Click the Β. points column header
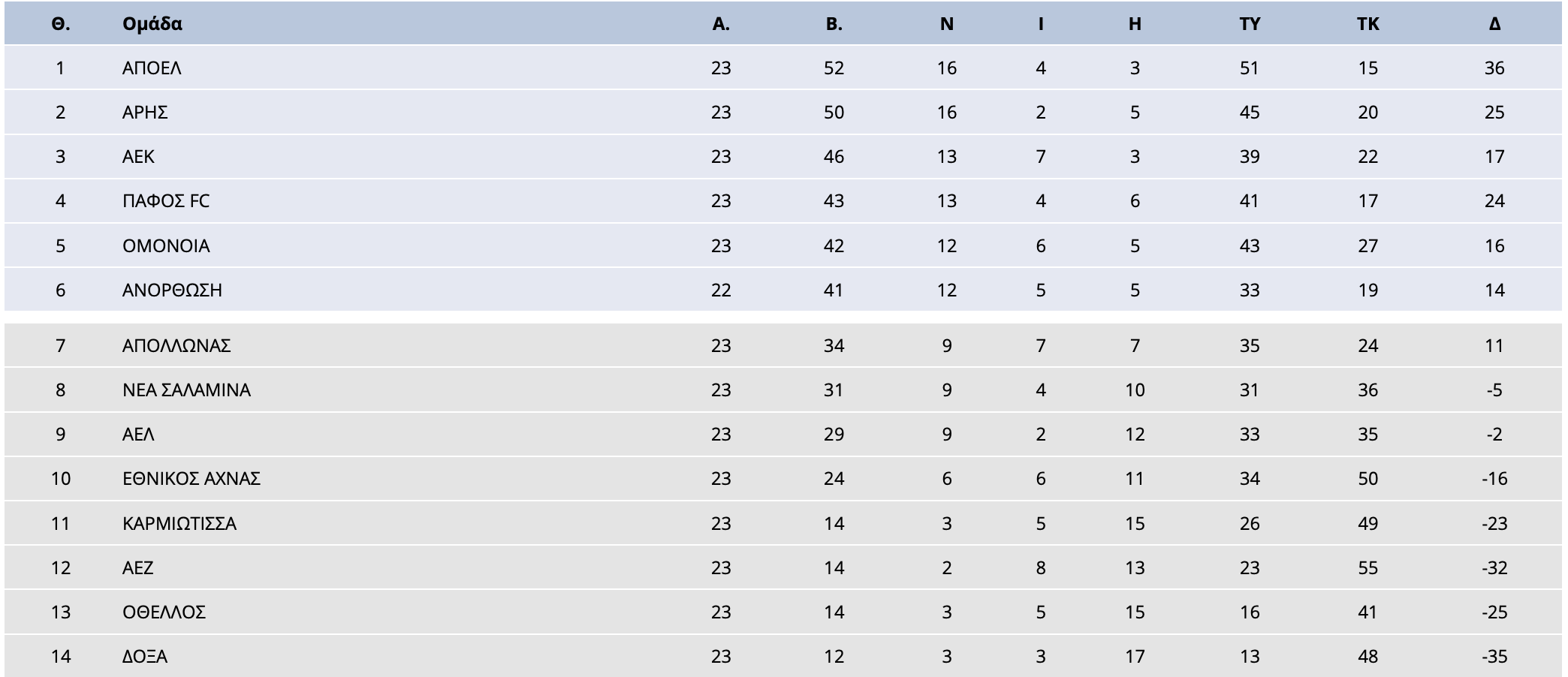The width and height of the screenshot is (1568, 677). coord(834,24)
